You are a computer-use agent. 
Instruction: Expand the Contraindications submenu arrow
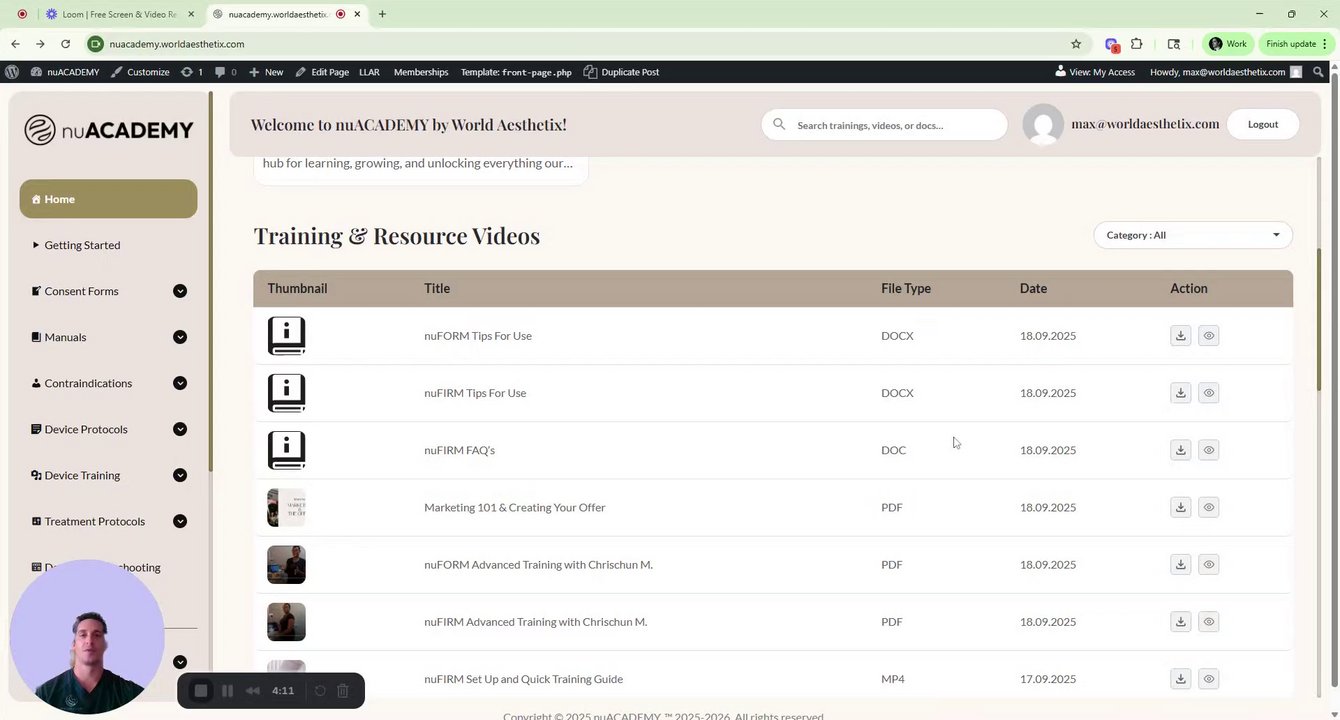click(180, 383)
